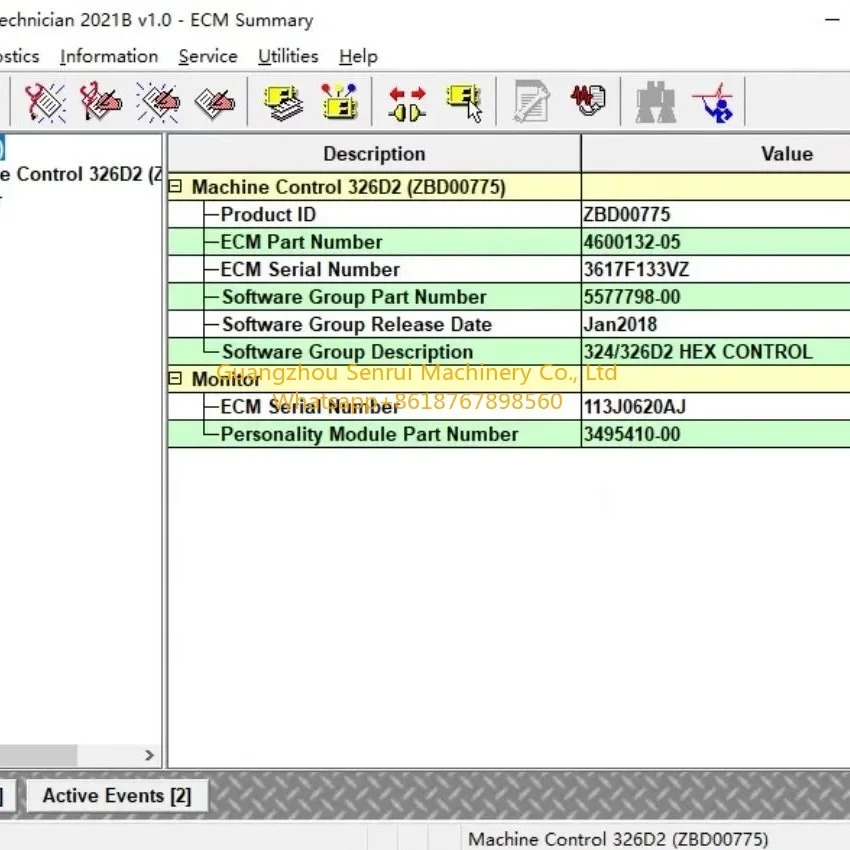Click the left panel scroll right arrow

click(149, 755)
